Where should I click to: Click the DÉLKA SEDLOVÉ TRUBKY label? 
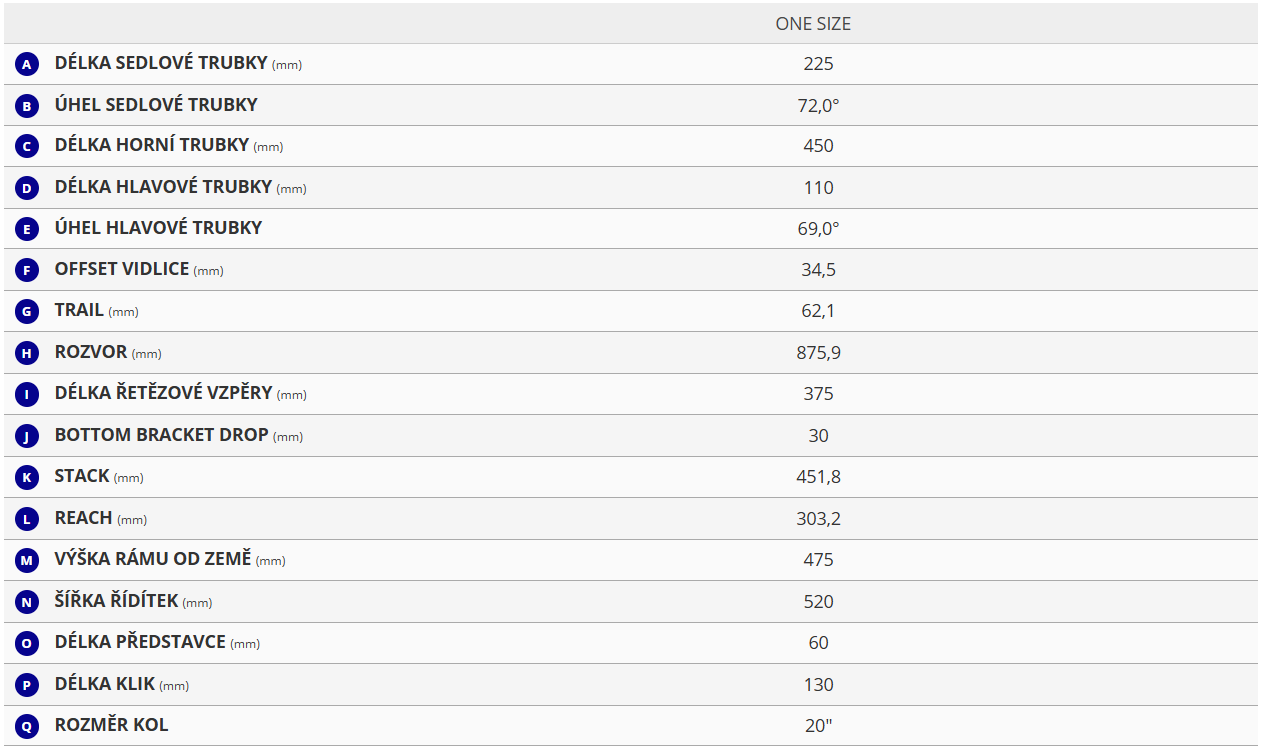coord(161,63)
